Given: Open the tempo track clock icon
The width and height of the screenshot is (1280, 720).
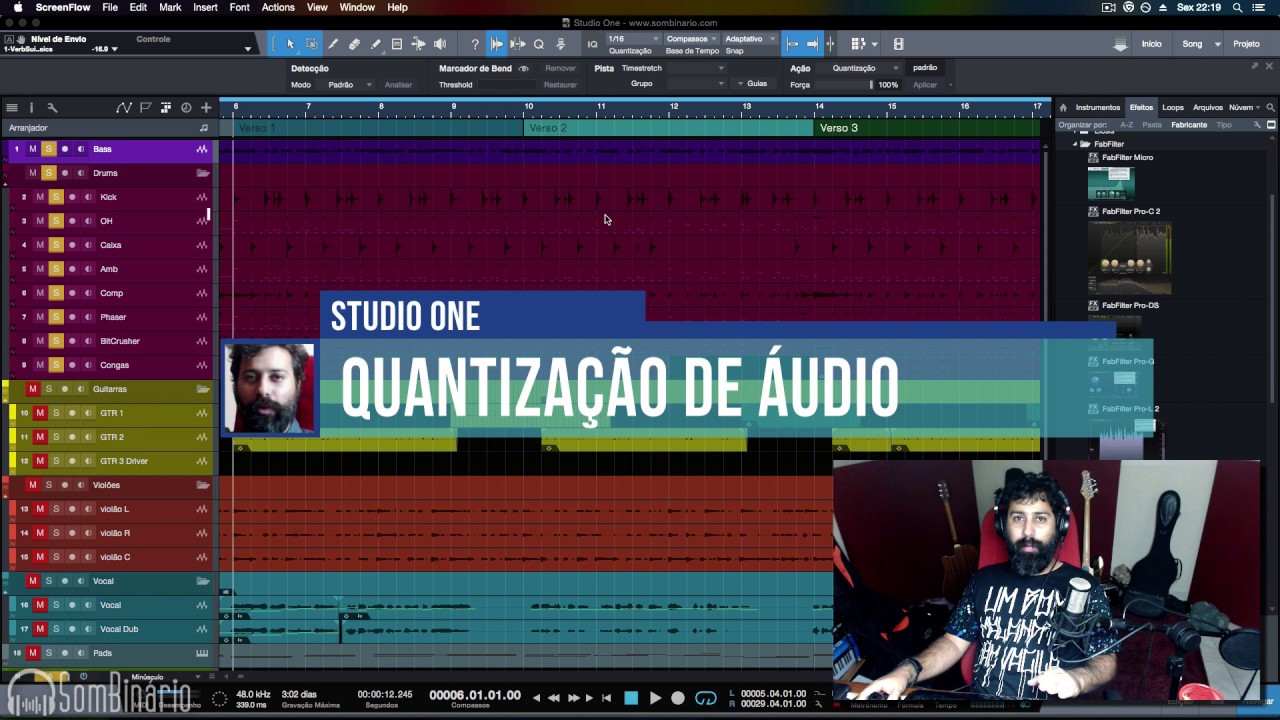Looking at the screenshot, I should click(186, 107).
